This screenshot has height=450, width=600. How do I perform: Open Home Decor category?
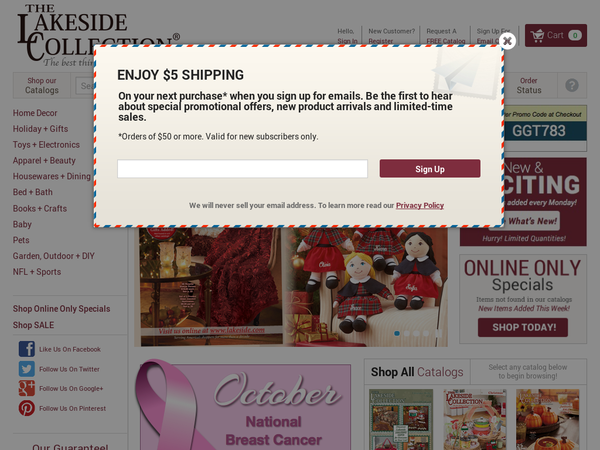point(35,113)
